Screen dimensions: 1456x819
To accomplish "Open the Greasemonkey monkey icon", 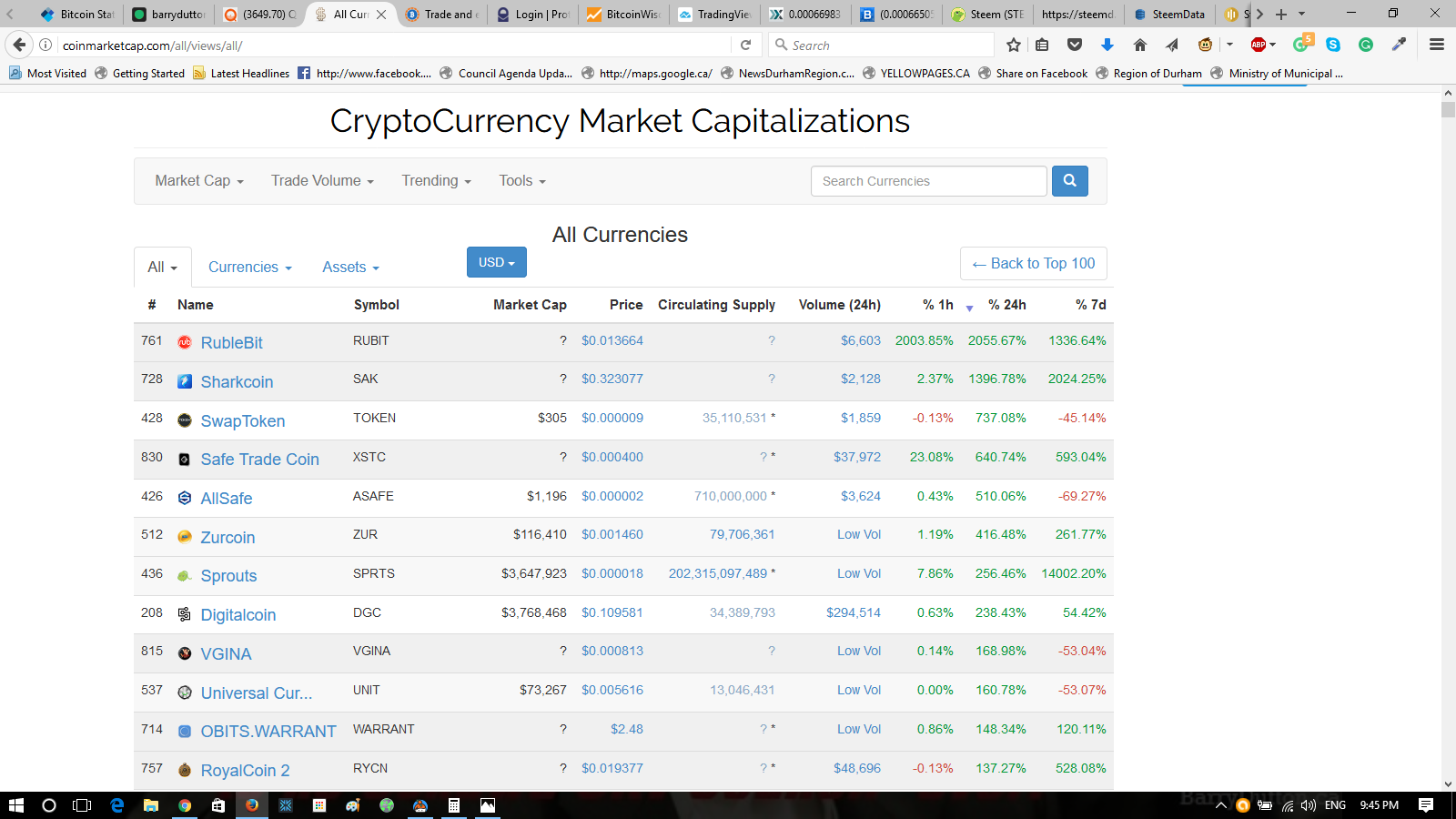I will click(1205, 45).
